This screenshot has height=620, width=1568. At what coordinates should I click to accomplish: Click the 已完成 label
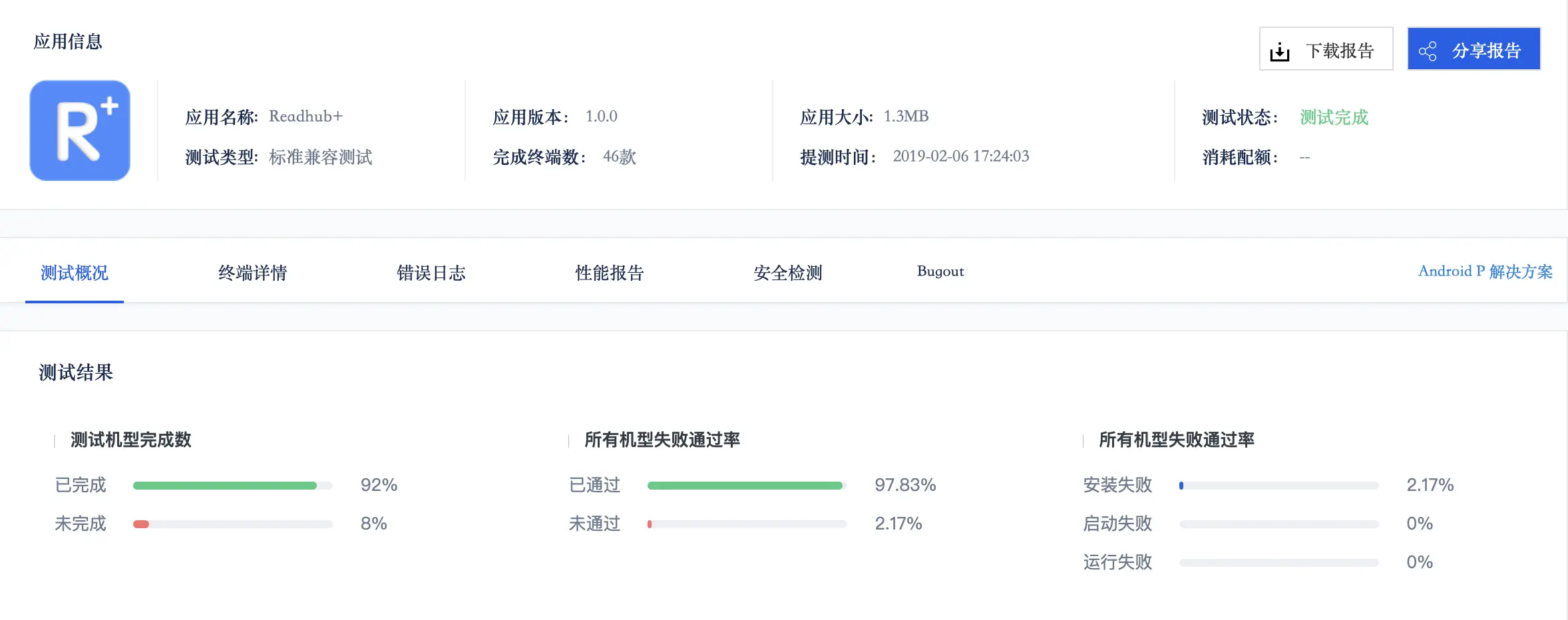pos(81,485)
